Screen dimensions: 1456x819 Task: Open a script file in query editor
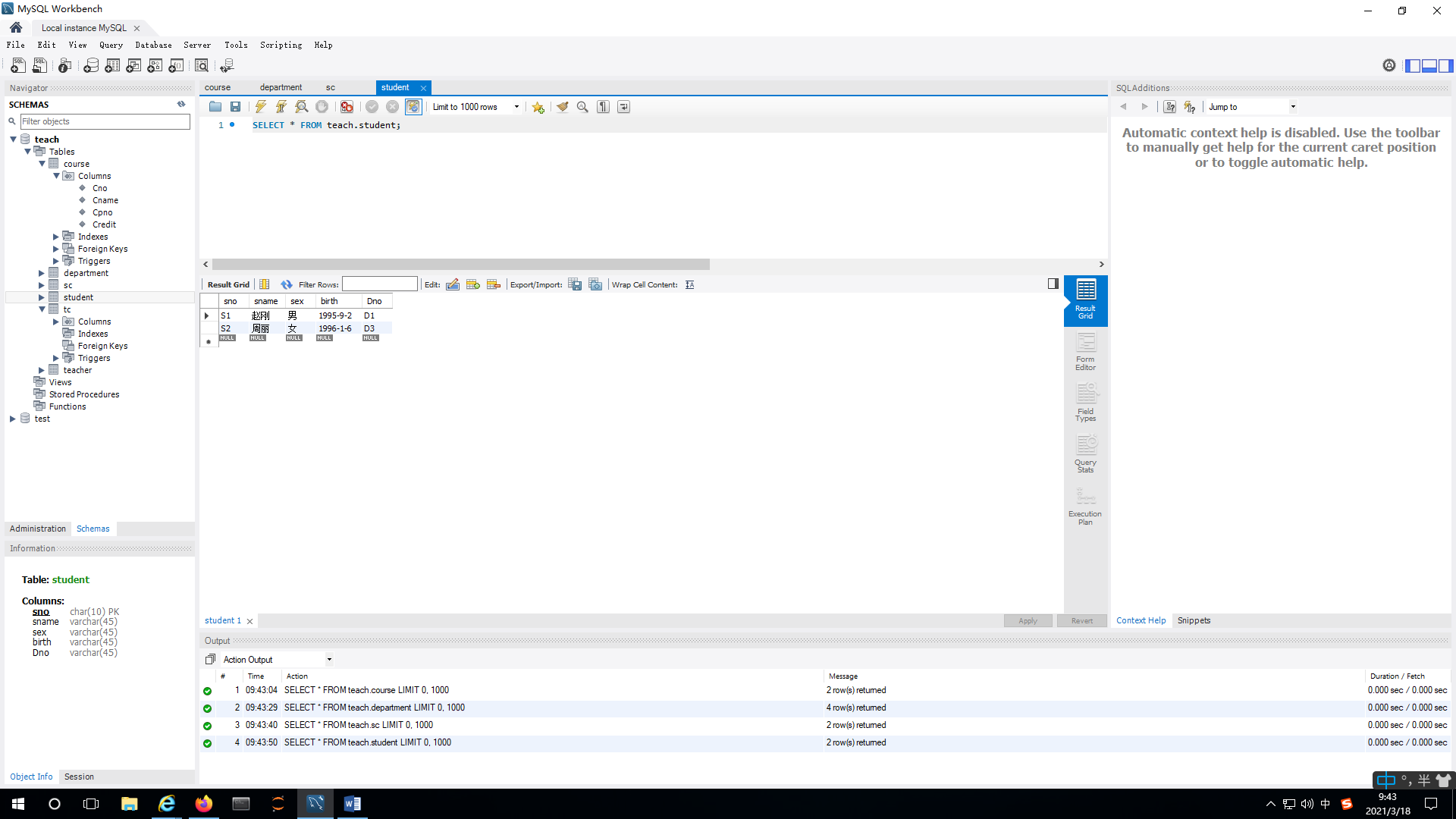(x=215, y=107)
